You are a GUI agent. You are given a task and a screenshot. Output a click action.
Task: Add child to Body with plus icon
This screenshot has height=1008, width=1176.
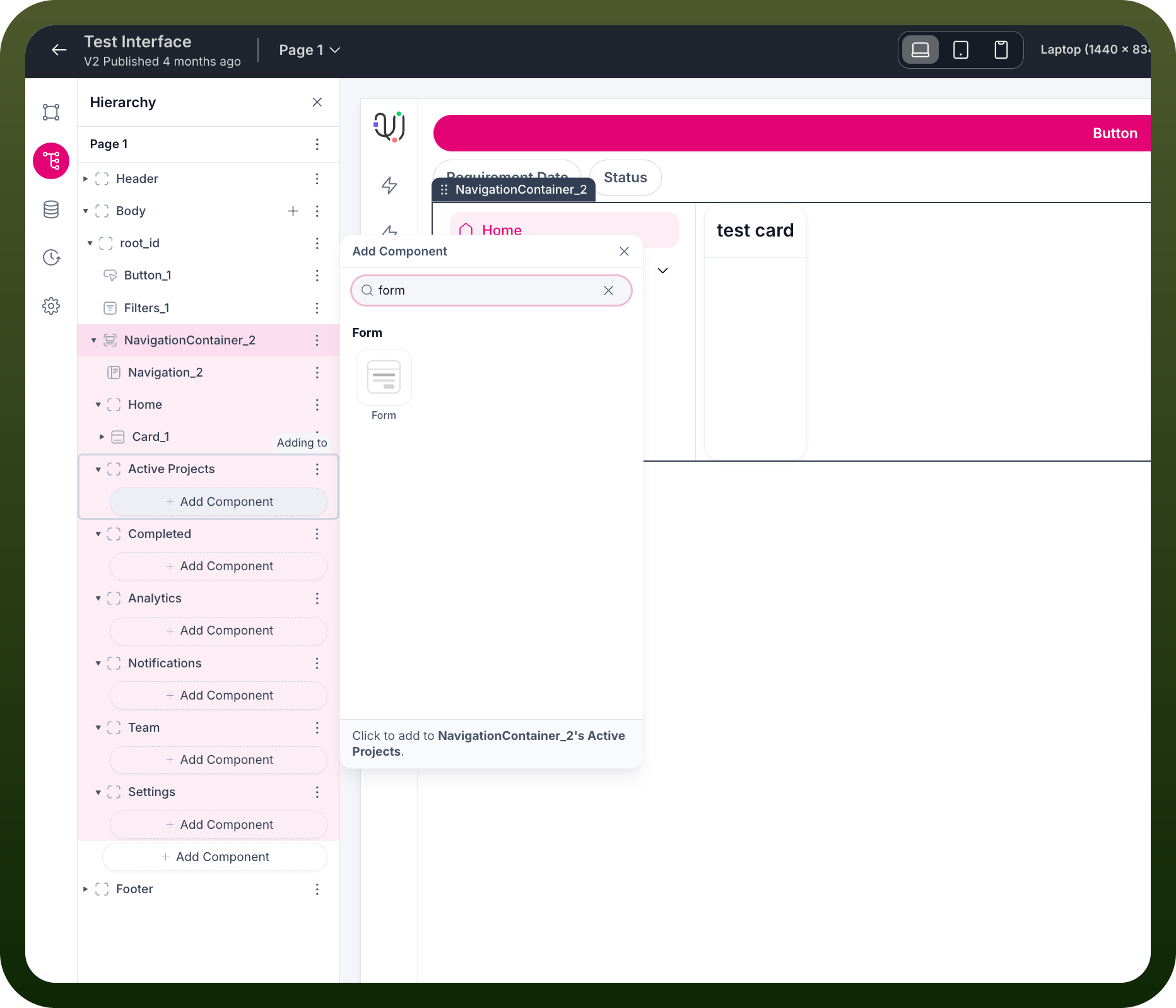(293, 211)
